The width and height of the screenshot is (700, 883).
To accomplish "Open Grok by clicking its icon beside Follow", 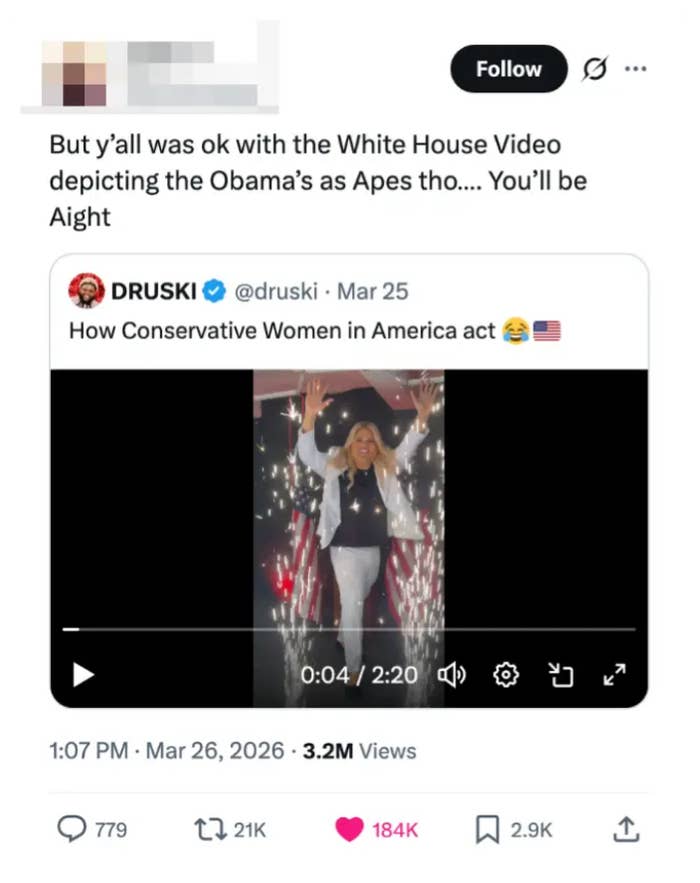I will (x=594, y=69).
